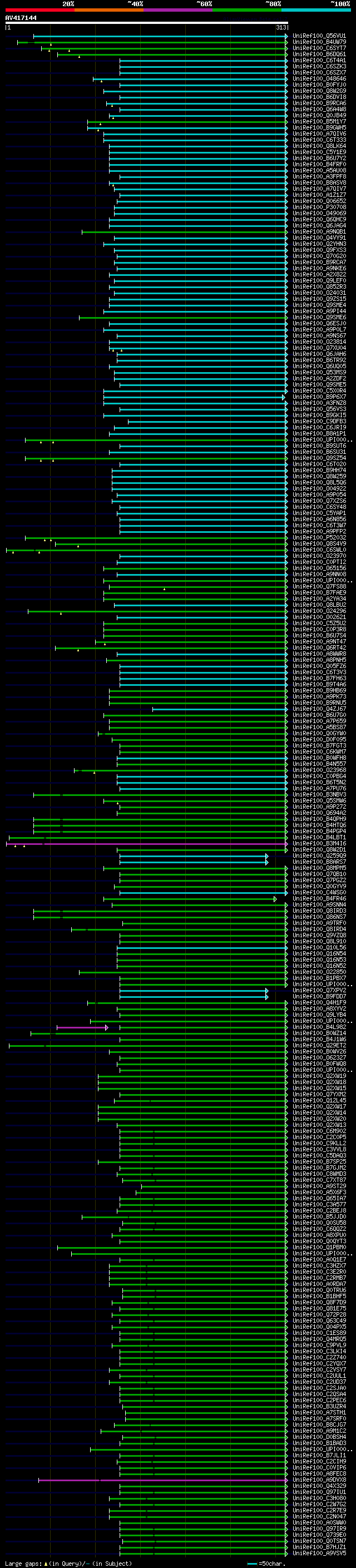Click the UniRef100_Q8MPM5 hit label
Viewport: 356px width, 1568px height.
click(319, 868)
